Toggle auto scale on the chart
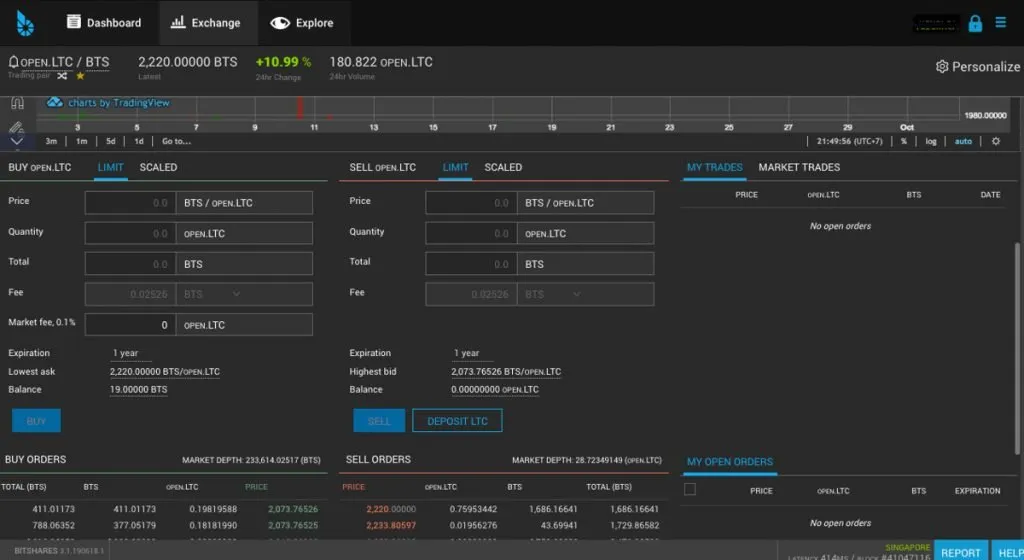The width and height of the screenshot is (1024, 560). (963, 141)
